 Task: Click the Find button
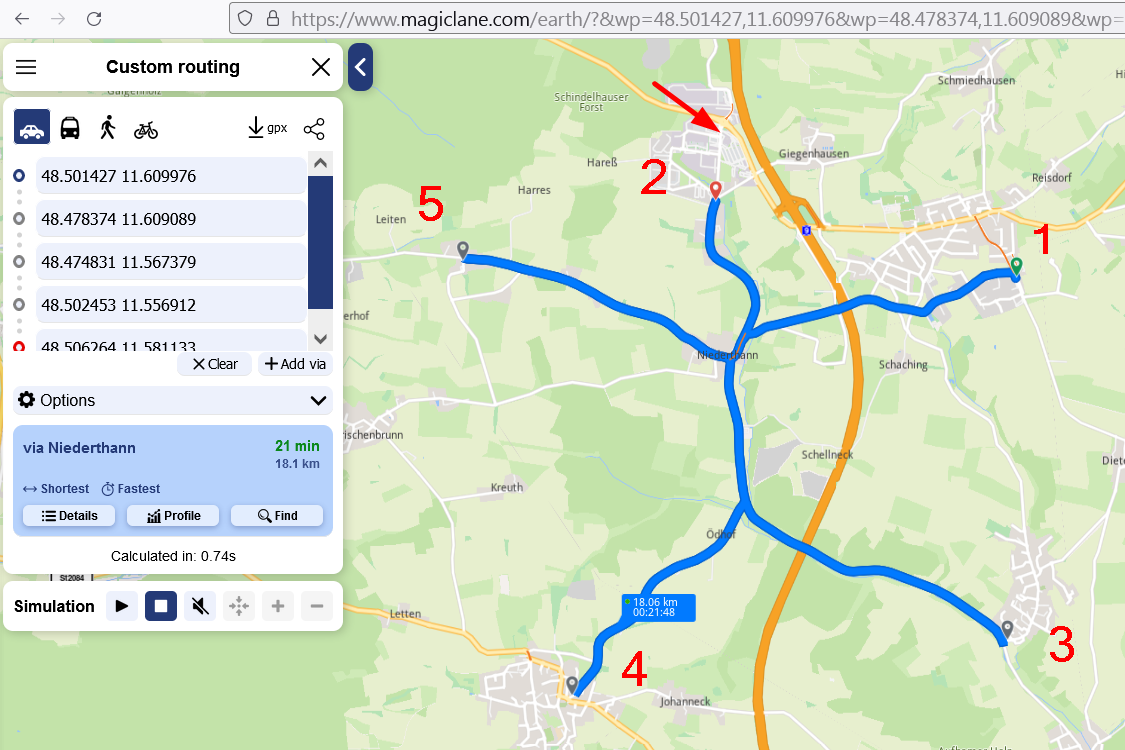click(x=277, y=515)
